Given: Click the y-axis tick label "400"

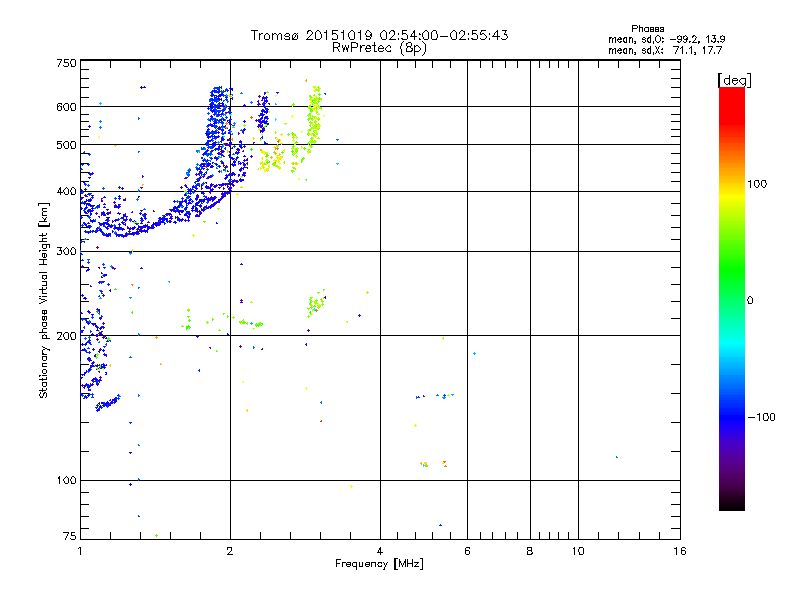Looking at the screenshot, I should tap(66, 191).
